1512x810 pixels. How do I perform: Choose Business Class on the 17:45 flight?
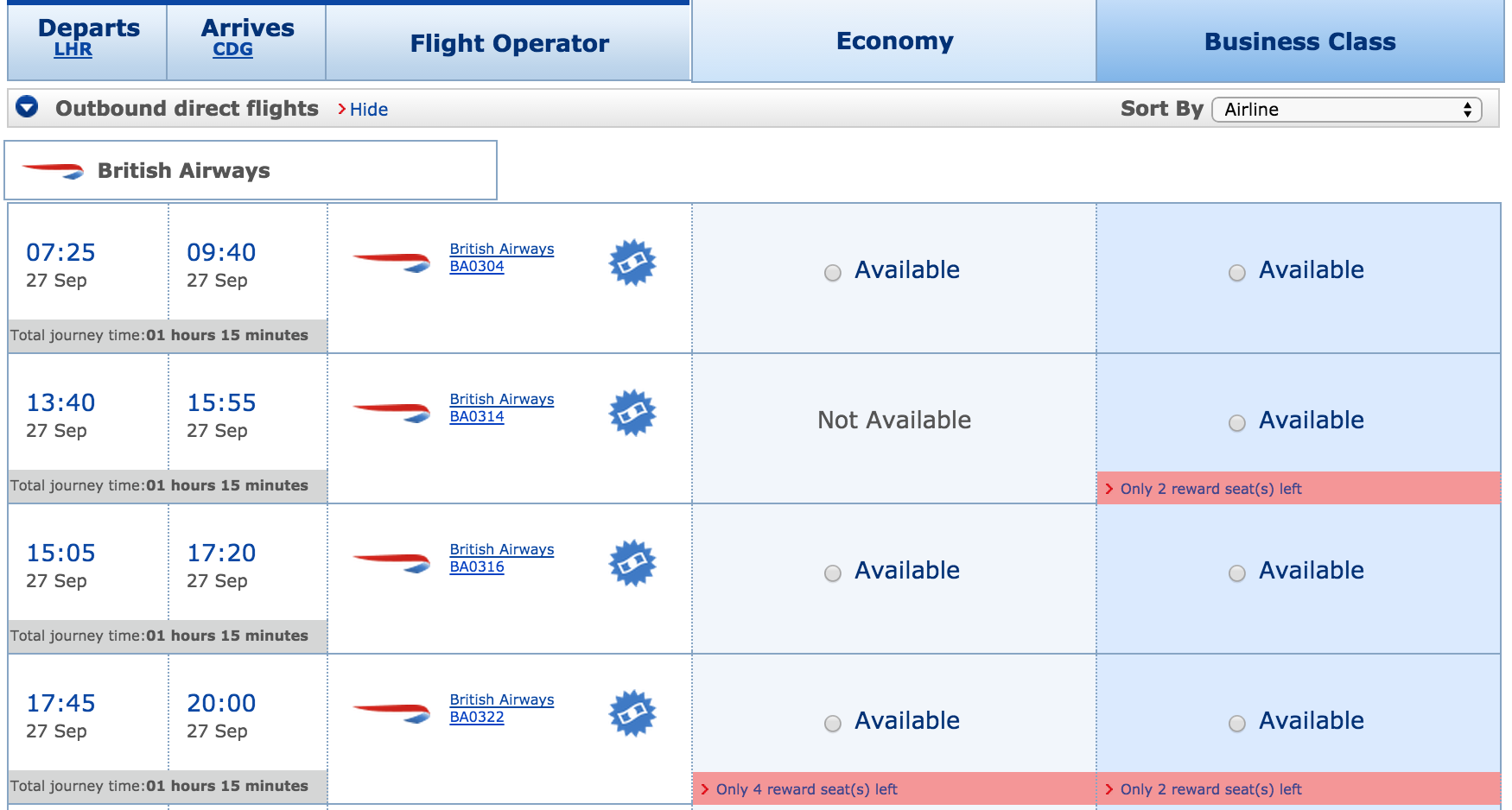[x=1237, y=724]
